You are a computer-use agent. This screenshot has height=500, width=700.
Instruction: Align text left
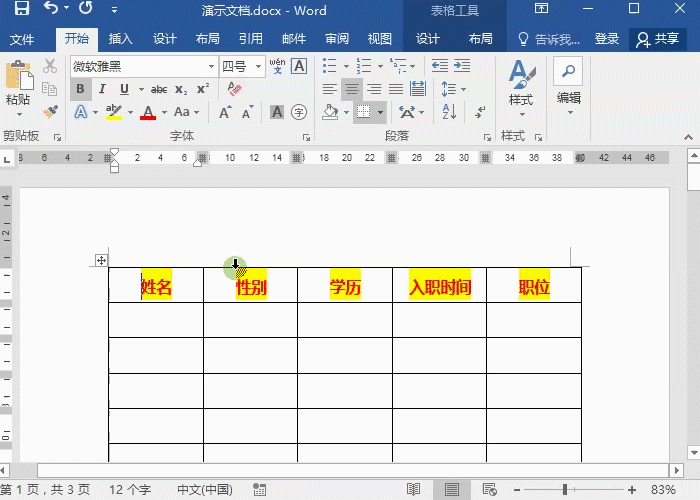(x=329, y=89)
